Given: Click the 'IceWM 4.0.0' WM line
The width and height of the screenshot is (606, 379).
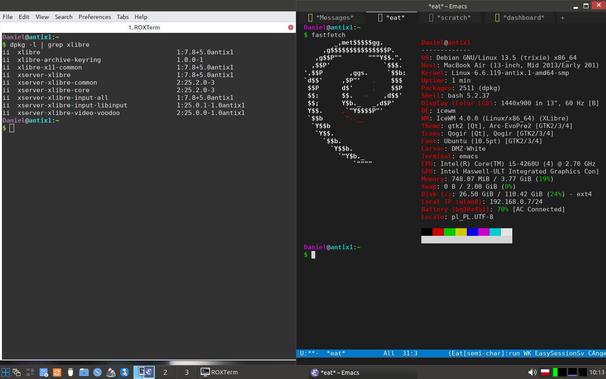Looking at the screenshot, I should pos(495,118).
